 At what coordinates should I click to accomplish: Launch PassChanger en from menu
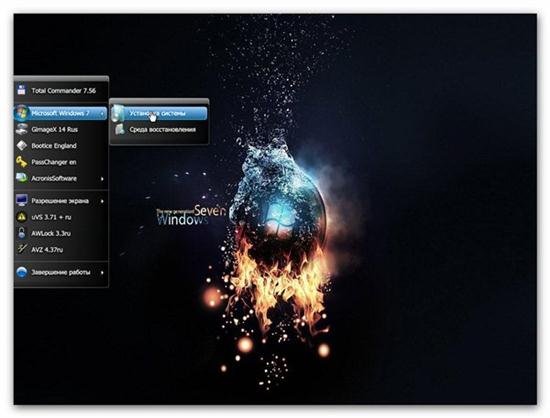click(61, 162)
